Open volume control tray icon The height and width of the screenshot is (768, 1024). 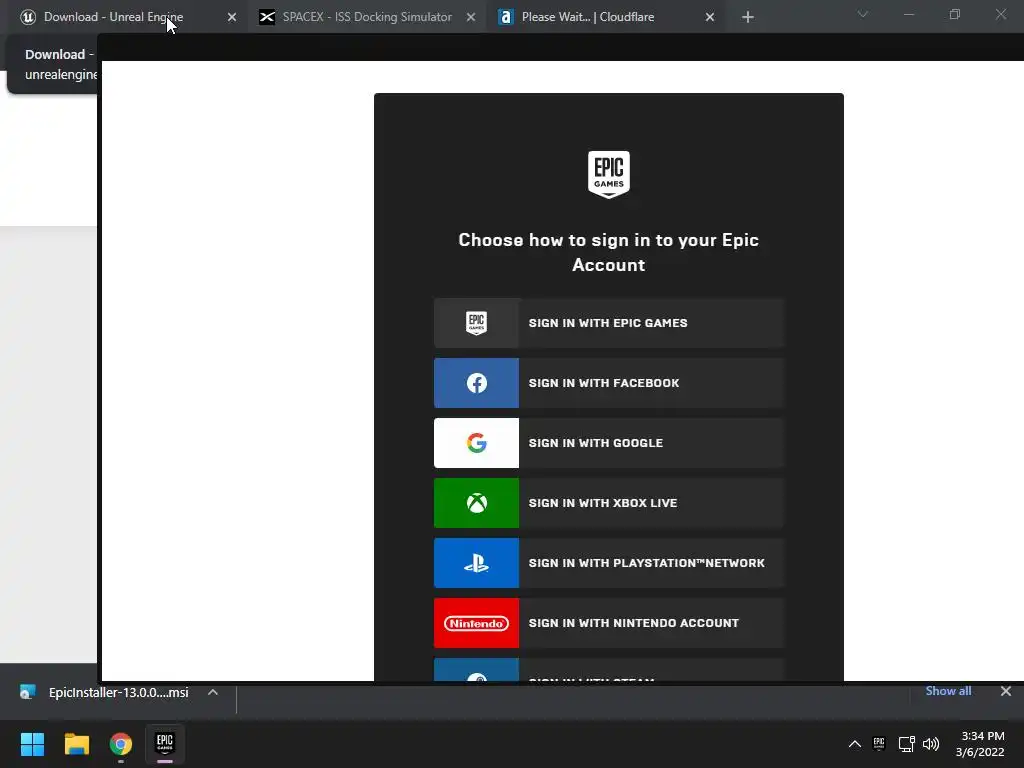coord(931,744)
